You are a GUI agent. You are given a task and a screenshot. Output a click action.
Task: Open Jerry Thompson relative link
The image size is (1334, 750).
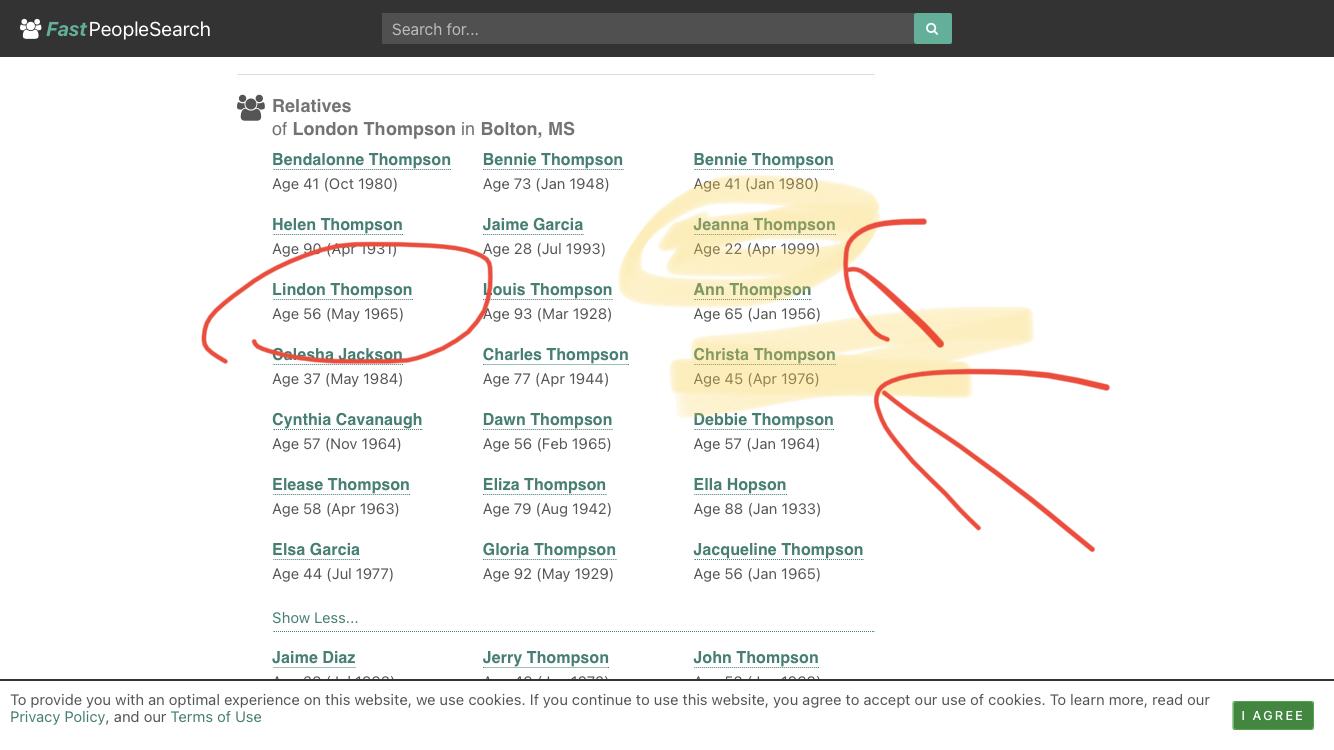546,658
